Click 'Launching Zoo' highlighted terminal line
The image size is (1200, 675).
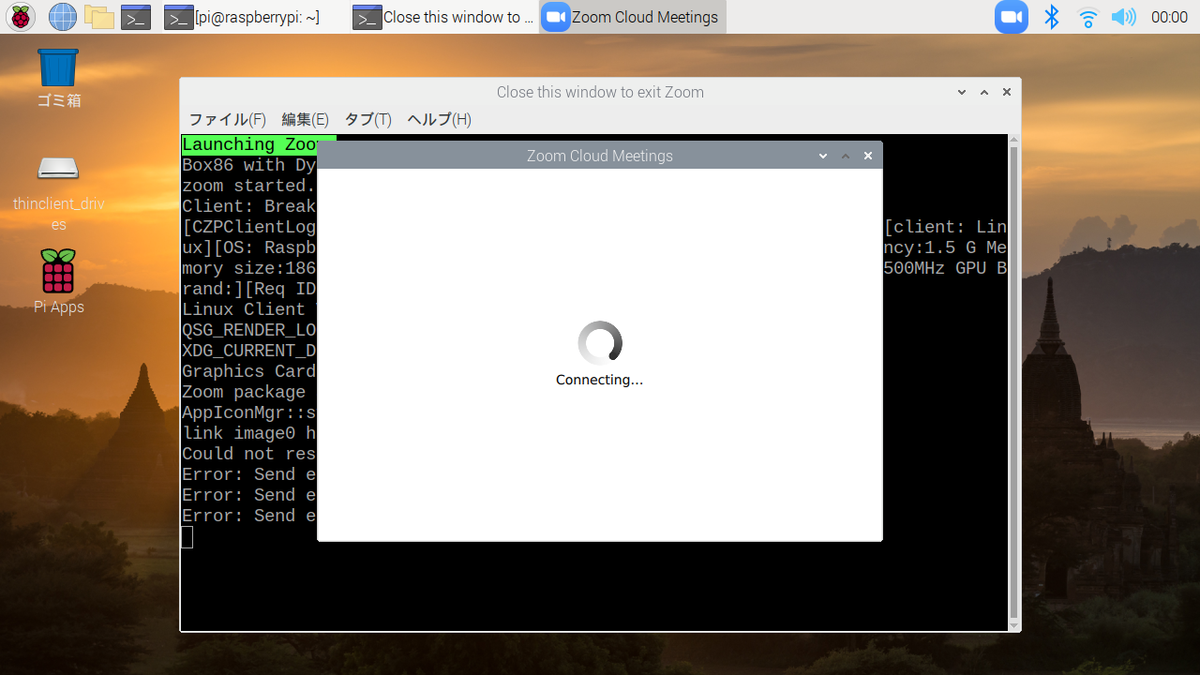pos(250,145)
